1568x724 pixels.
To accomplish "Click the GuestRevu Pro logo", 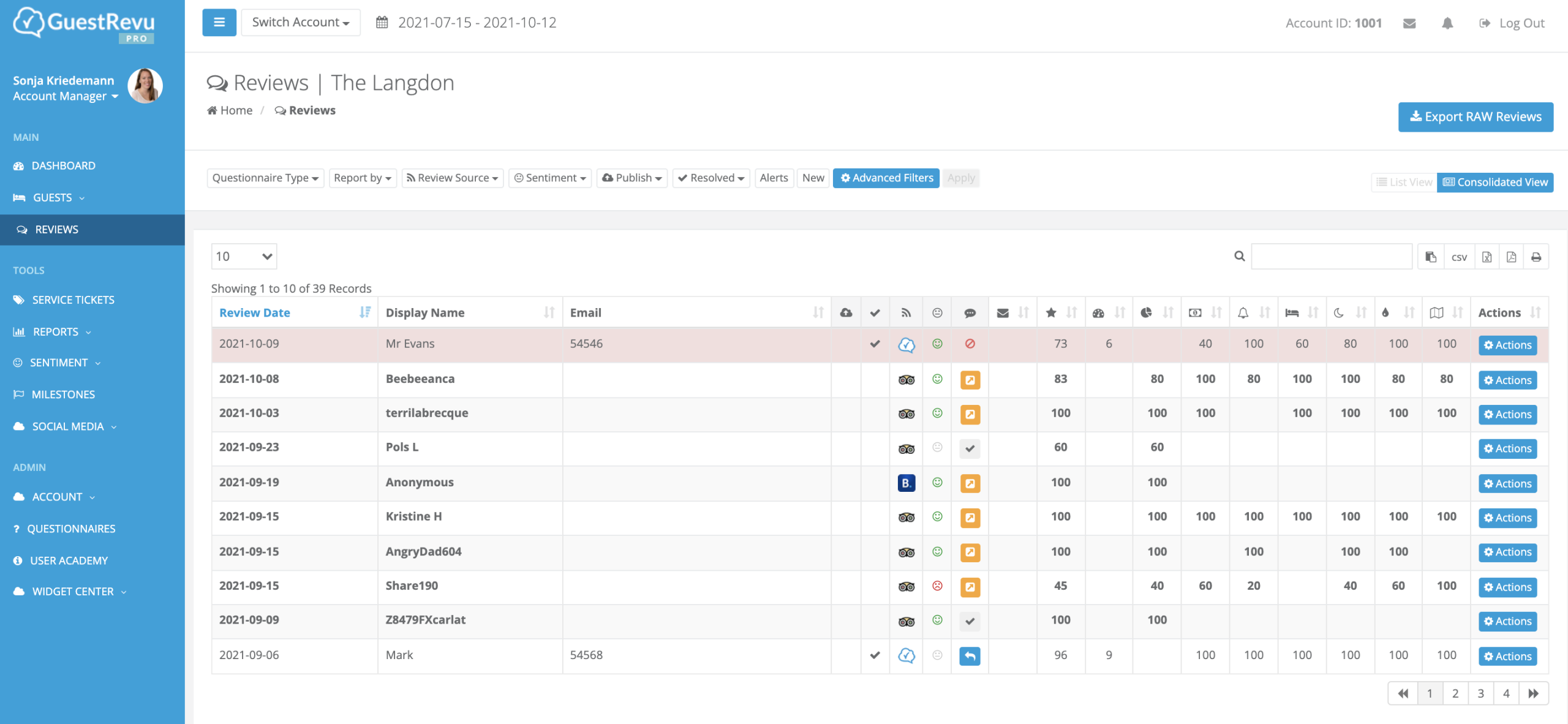I will (84, 25).
